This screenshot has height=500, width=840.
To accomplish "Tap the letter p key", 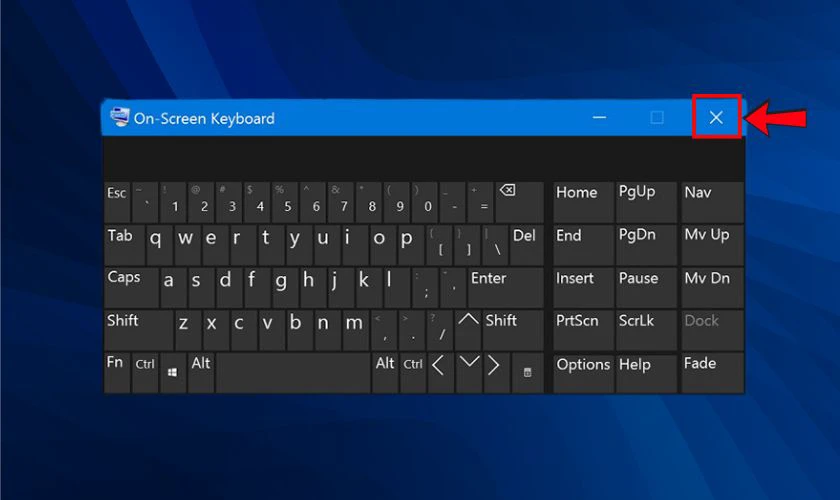I will coord(410,245).
